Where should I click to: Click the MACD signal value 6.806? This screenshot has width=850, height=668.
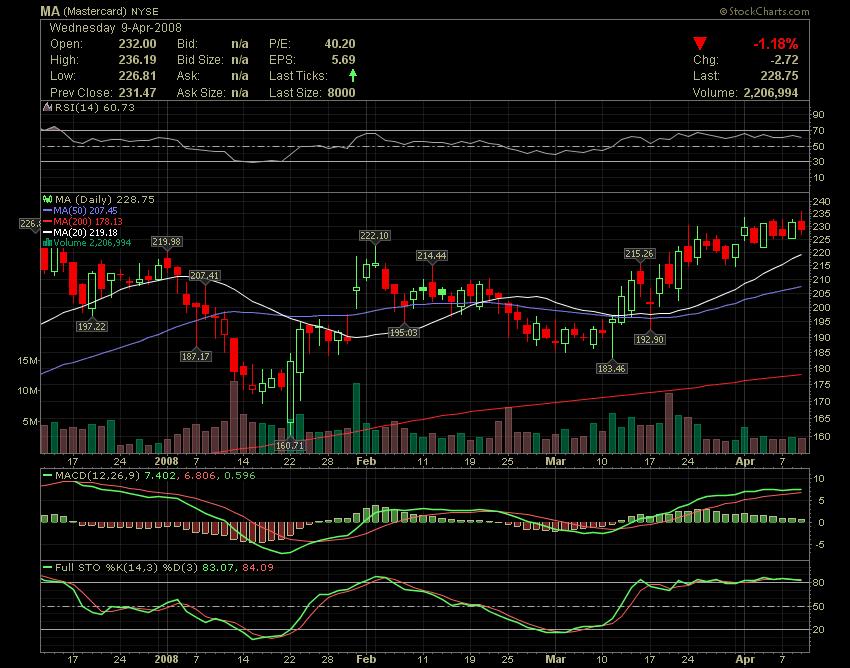tap(200, 476)
